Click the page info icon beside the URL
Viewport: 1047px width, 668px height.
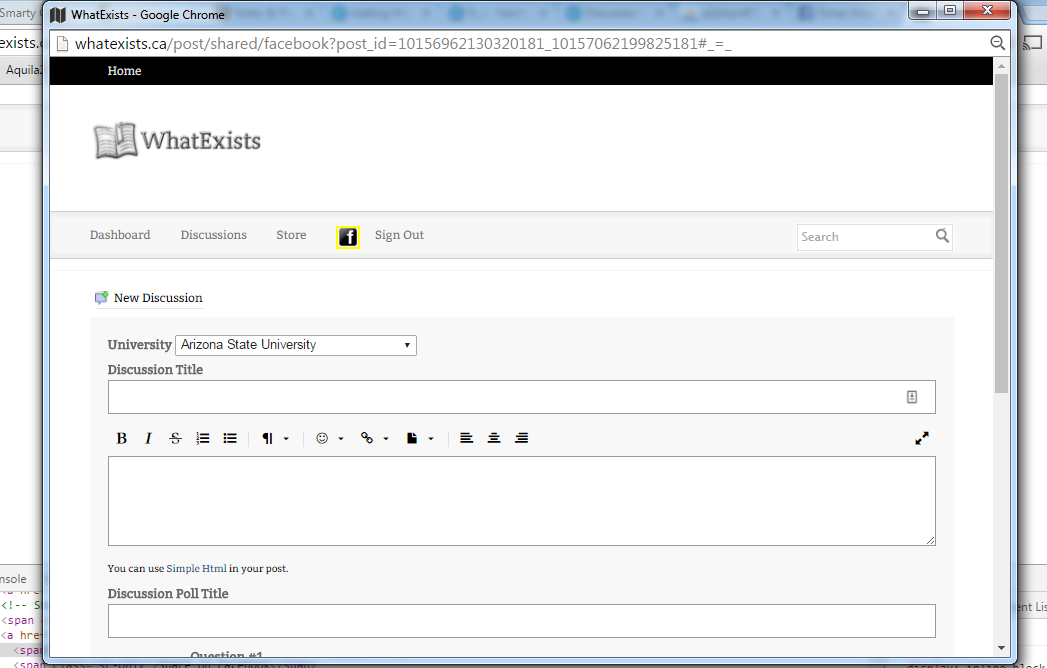click(62, 44)
